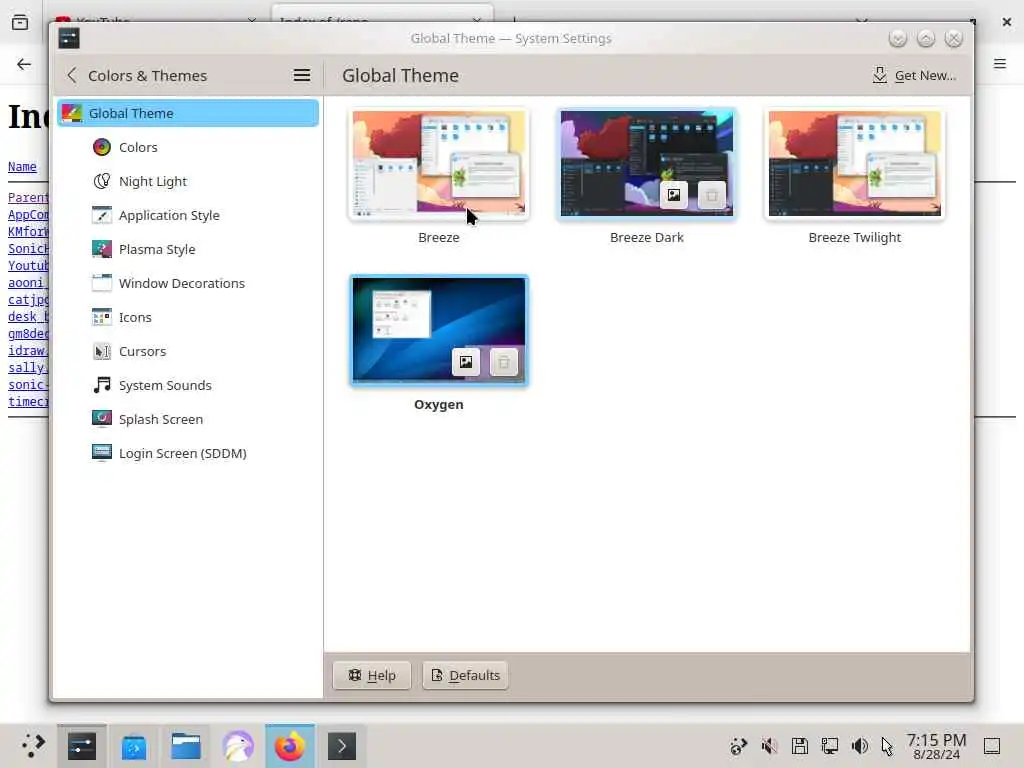The image size is (1024, 768).
Task: Open Dolphin file manager from taskbar
Action: tap(186, 746)
